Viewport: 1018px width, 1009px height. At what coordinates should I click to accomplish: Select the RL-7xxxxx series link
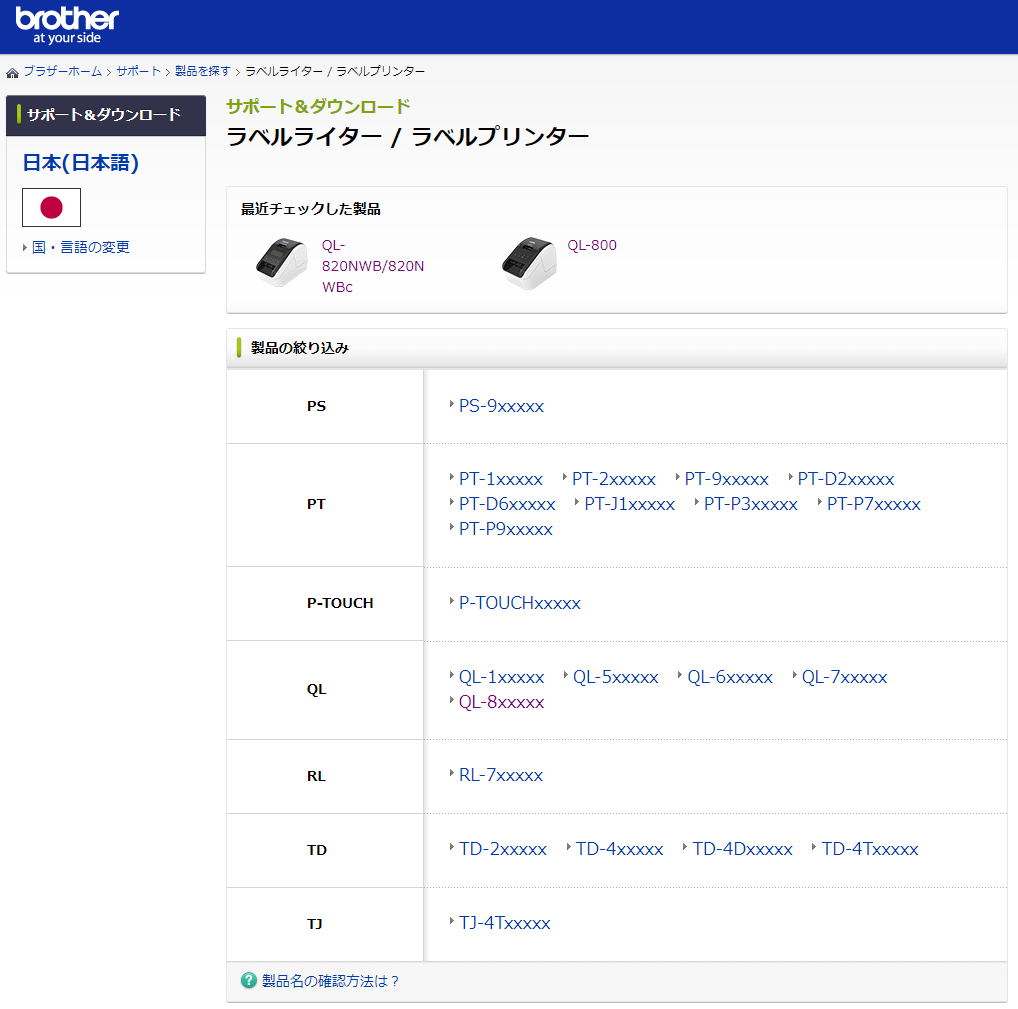click(501, 775)
